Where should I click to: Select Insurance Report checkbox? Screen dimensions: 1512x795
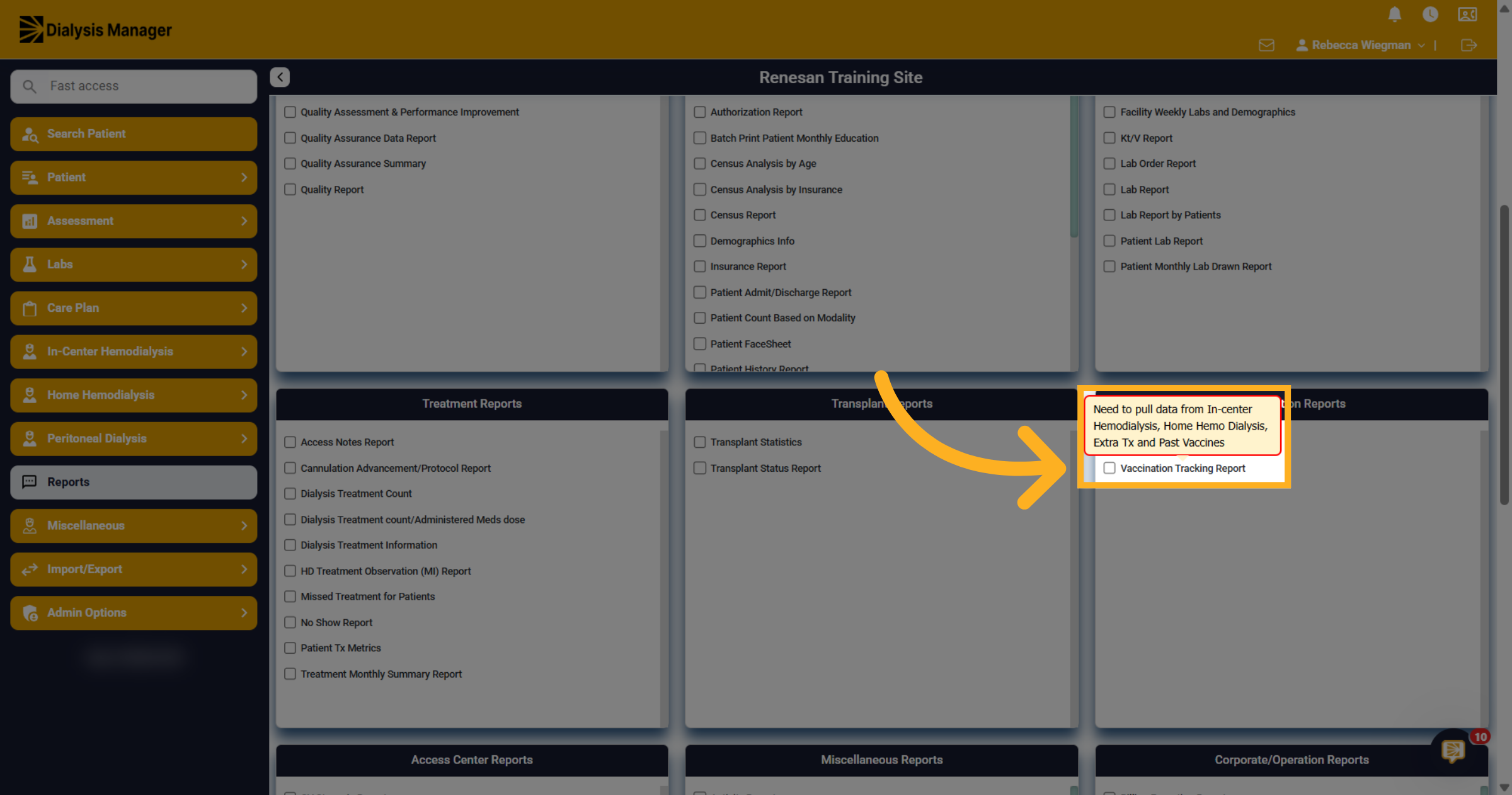[x=699, y=266]
